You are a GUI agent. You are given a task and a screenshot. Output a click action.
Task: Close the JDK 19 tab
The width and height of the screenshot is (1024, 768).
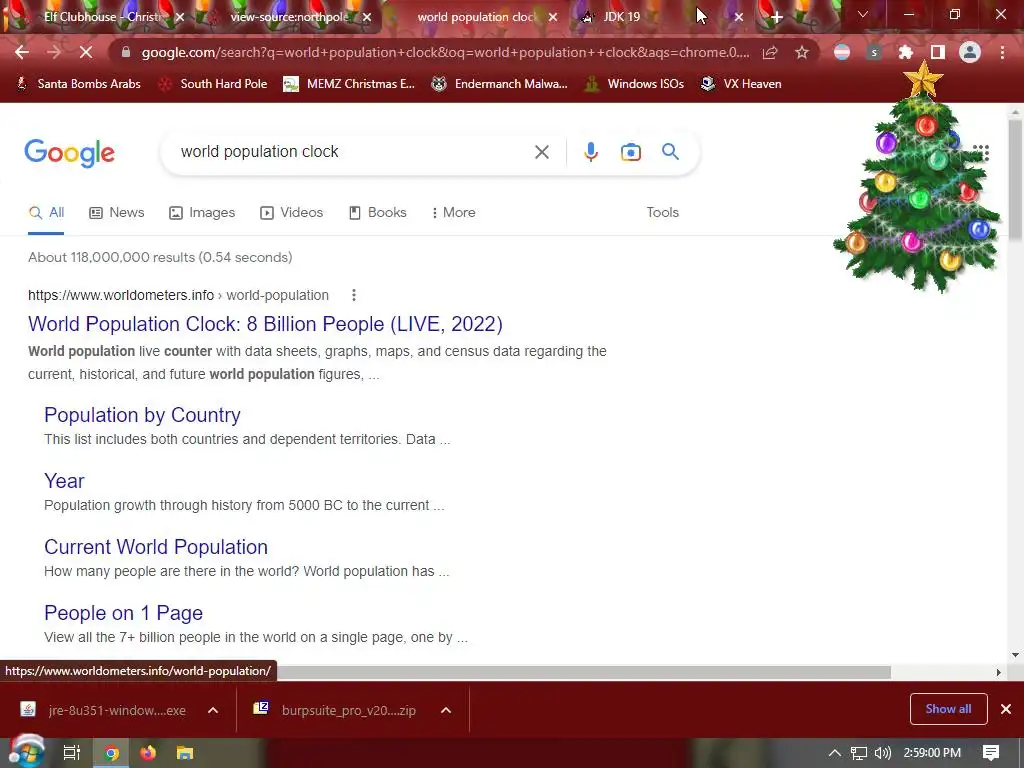tap(739, 18)
